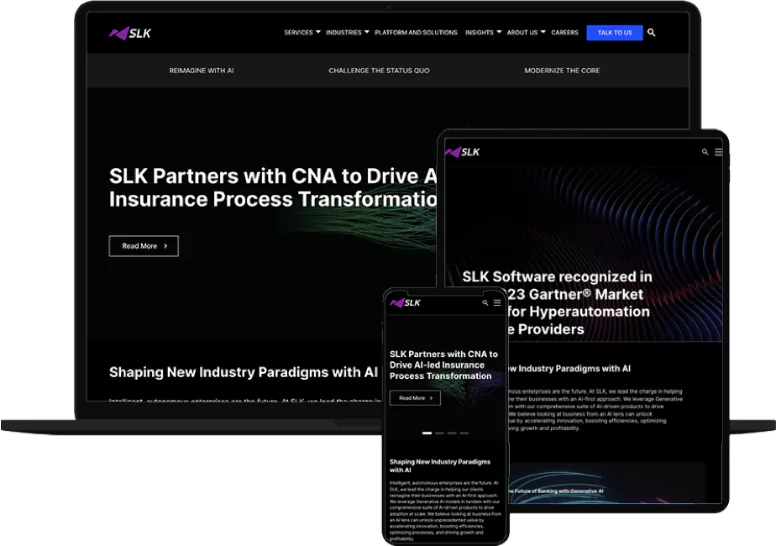Expand the Industries dropdown menu
This screenshot has width=776, height=546.
(x=347, y=33)
